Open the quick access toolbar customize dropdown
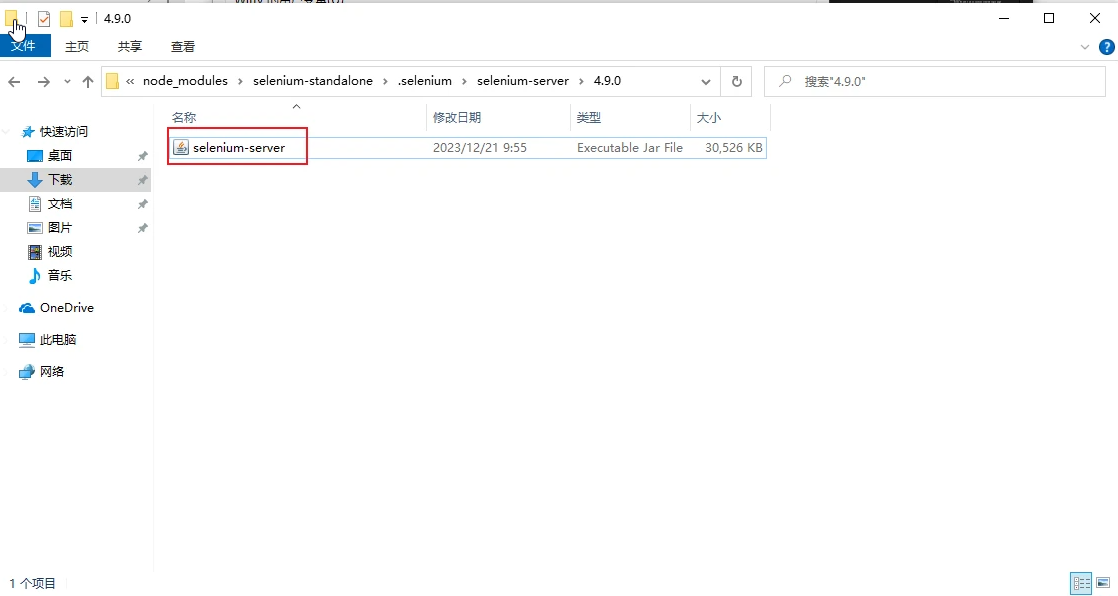This screenshot has height=596, width=1118. coord(84,20)
